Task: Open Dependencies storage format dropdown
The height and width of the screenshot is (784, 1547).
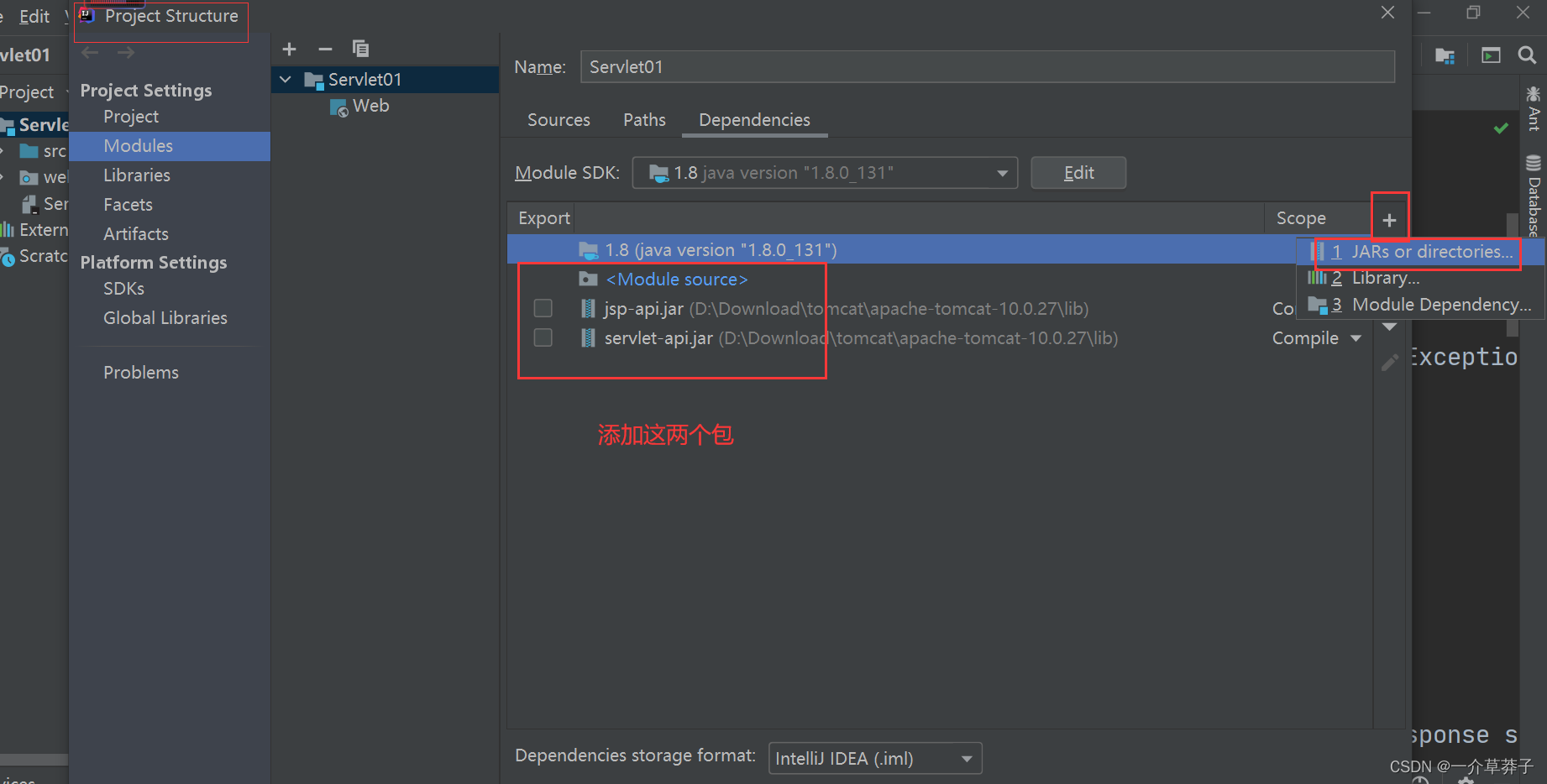Action: coord(875,759)
